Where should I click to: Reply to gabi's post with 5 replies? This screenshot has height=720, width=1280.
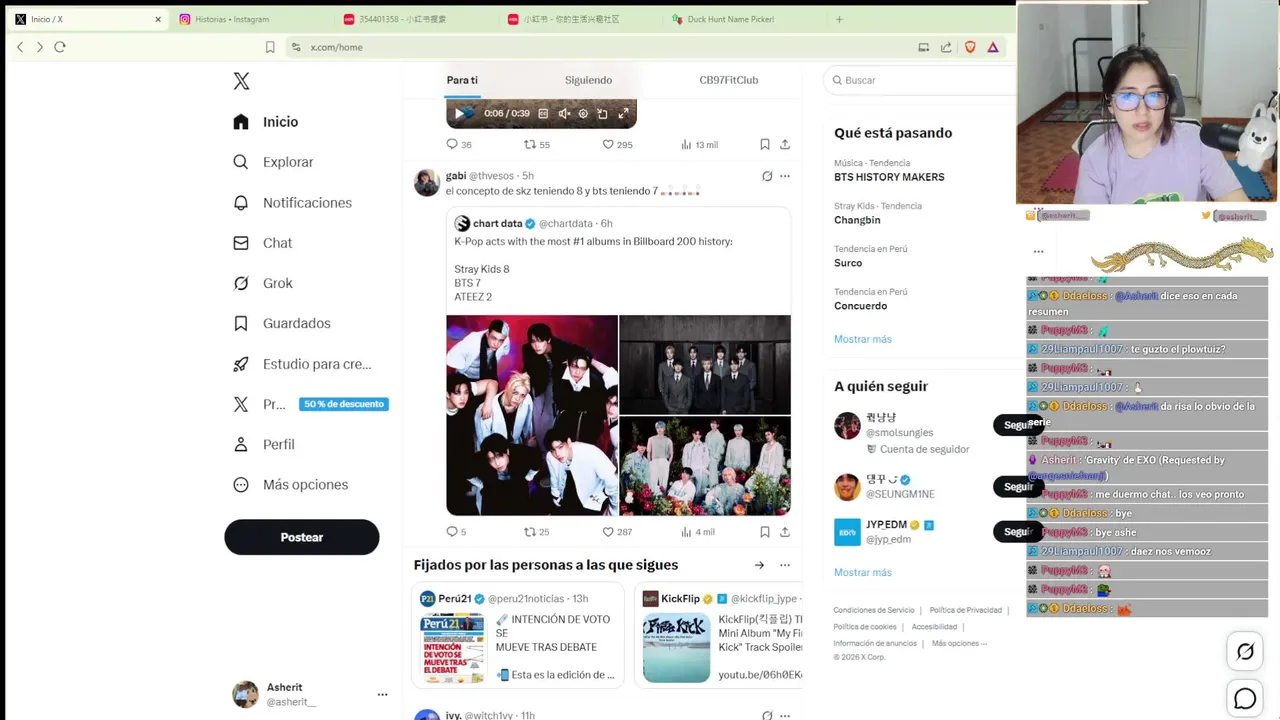tap(456, 532)
